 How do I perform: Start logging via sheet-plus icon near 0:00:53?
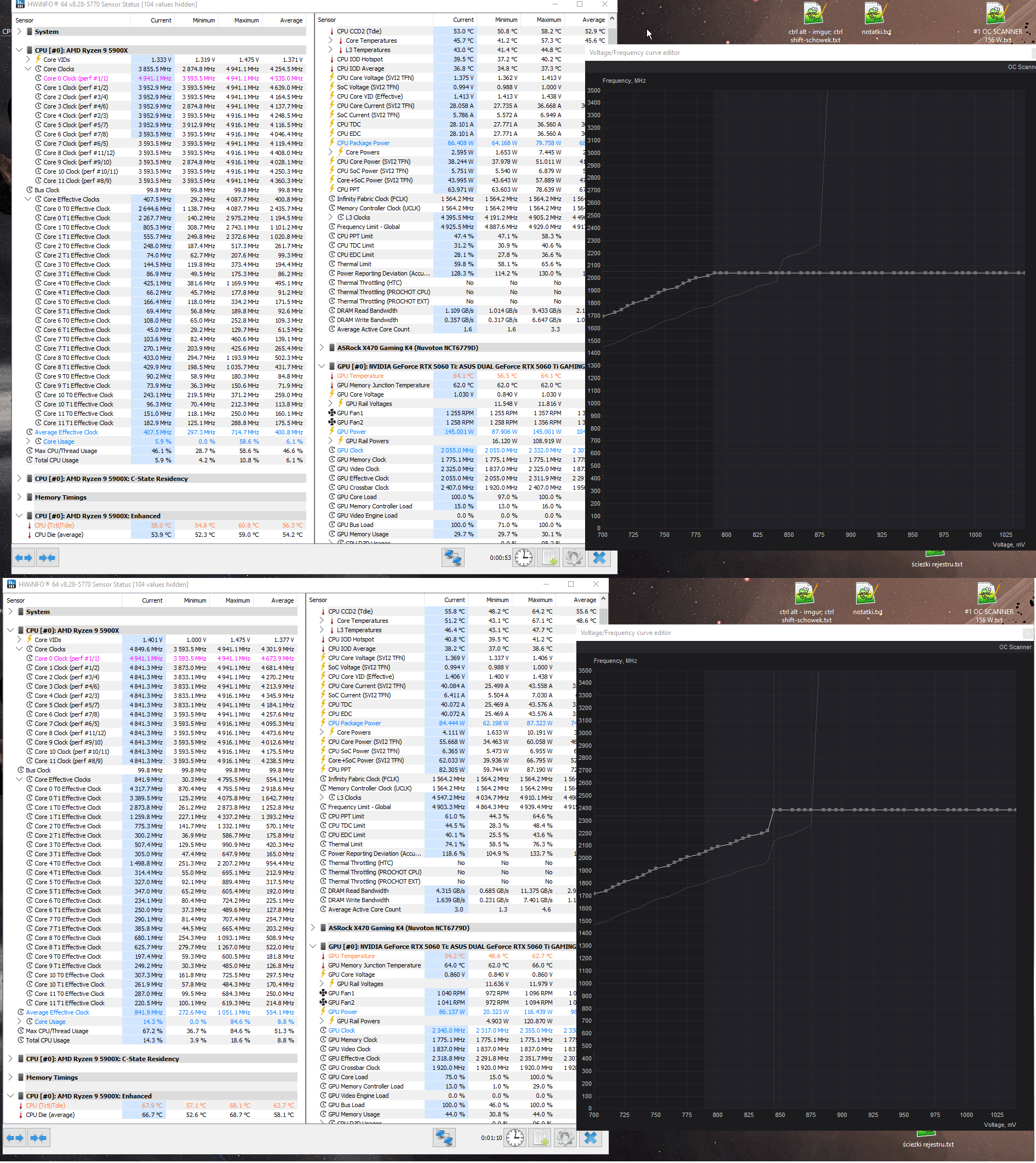tap(549, 558)
